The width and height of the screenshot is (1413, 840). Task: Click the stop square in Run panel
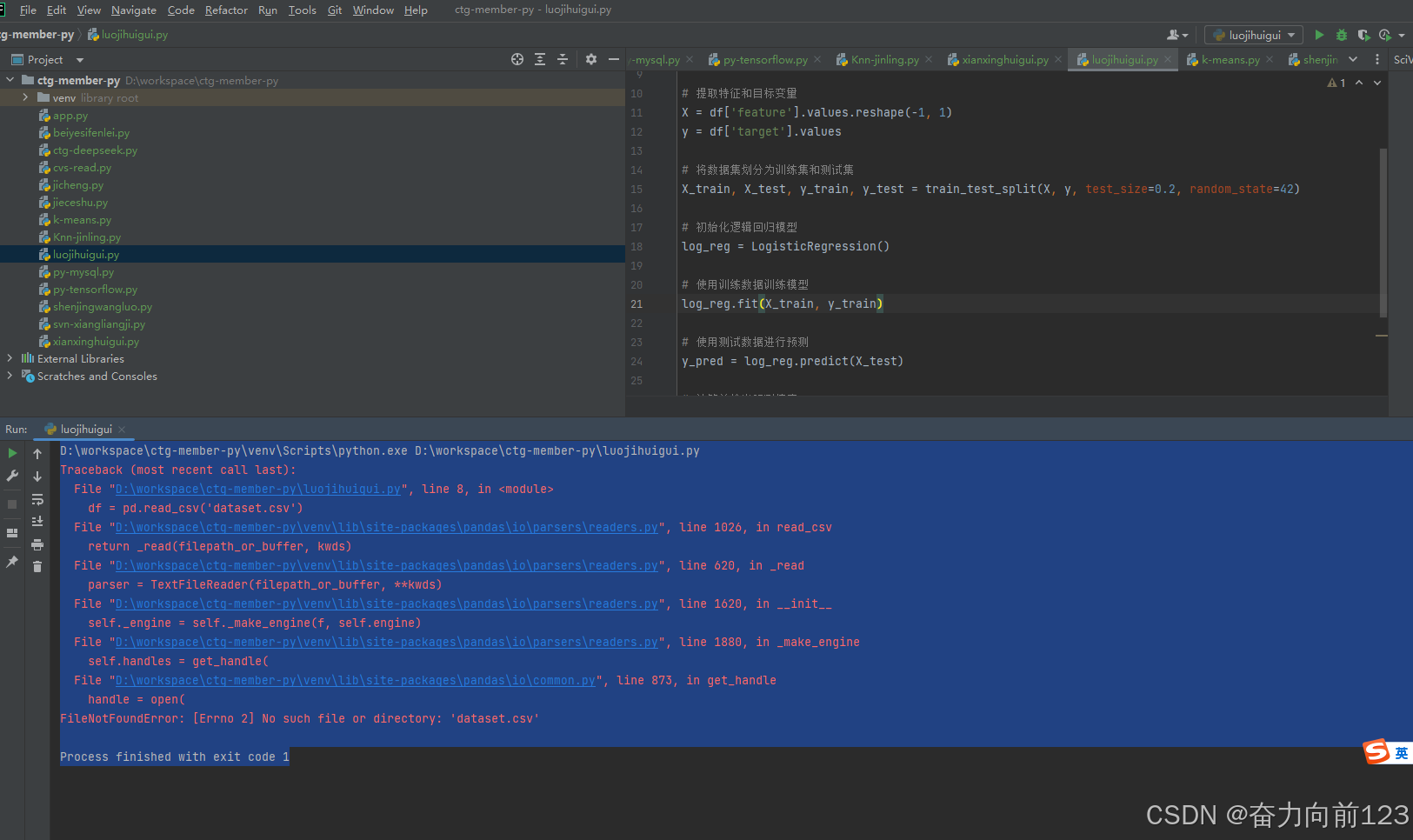pos(12,504)
